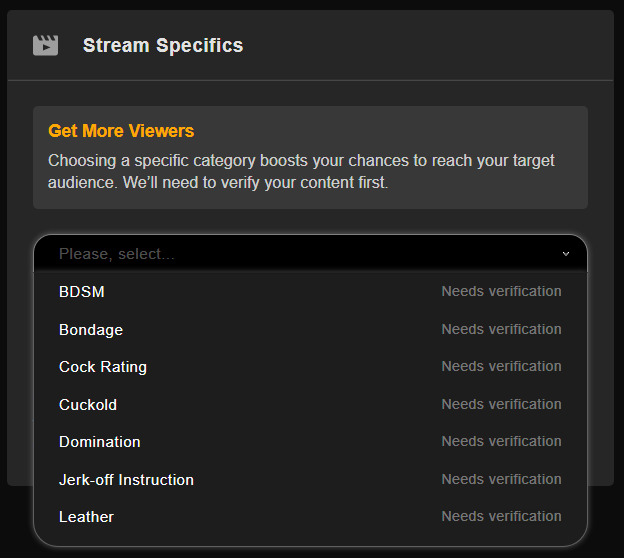
Task: Click the "Get More Viewers" heading
Action: pos(121,131)
